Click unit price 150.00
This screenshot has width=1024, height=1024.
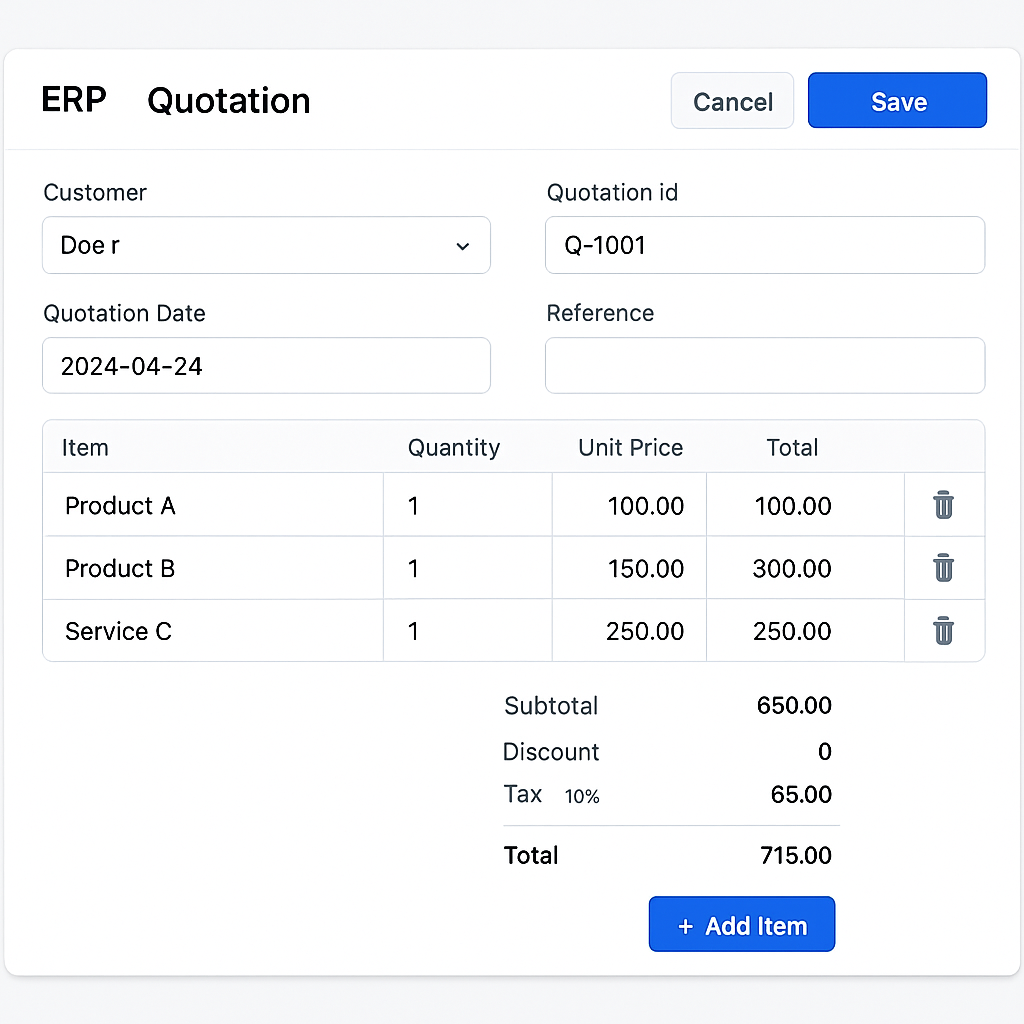(645, 569)
